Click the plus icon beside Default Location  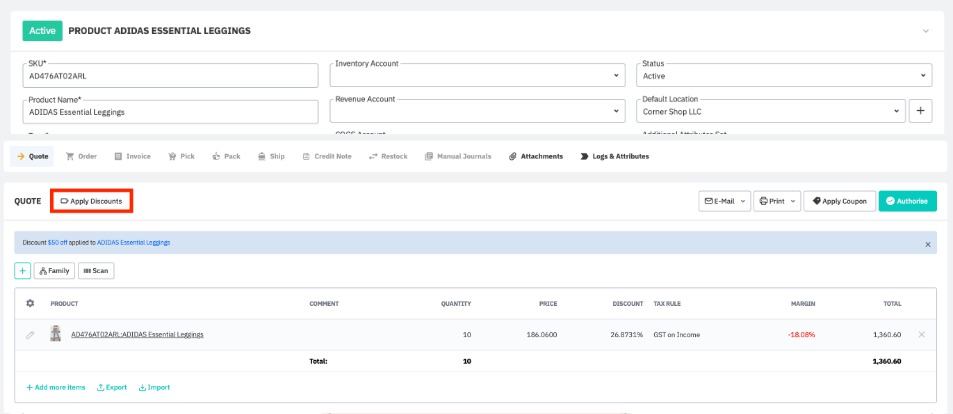[920, 111]
